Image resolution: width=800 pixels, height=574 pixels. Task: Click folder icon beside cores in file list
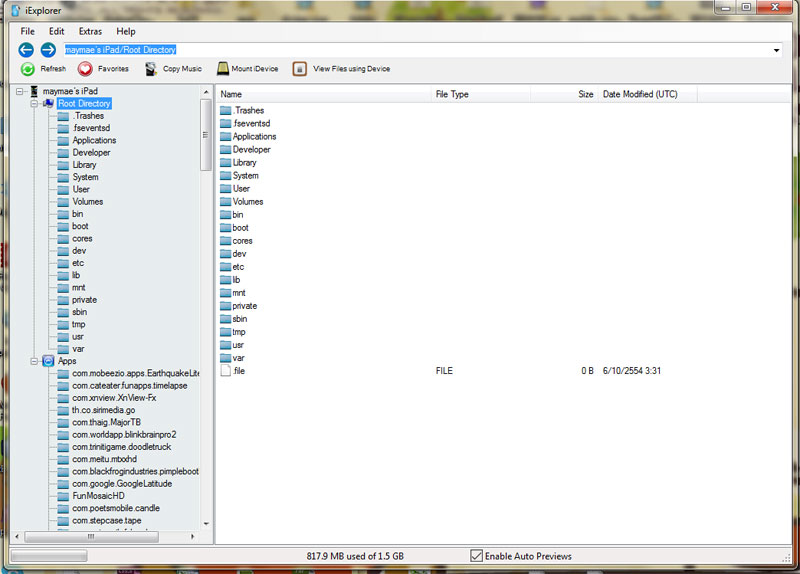point(226,241)
